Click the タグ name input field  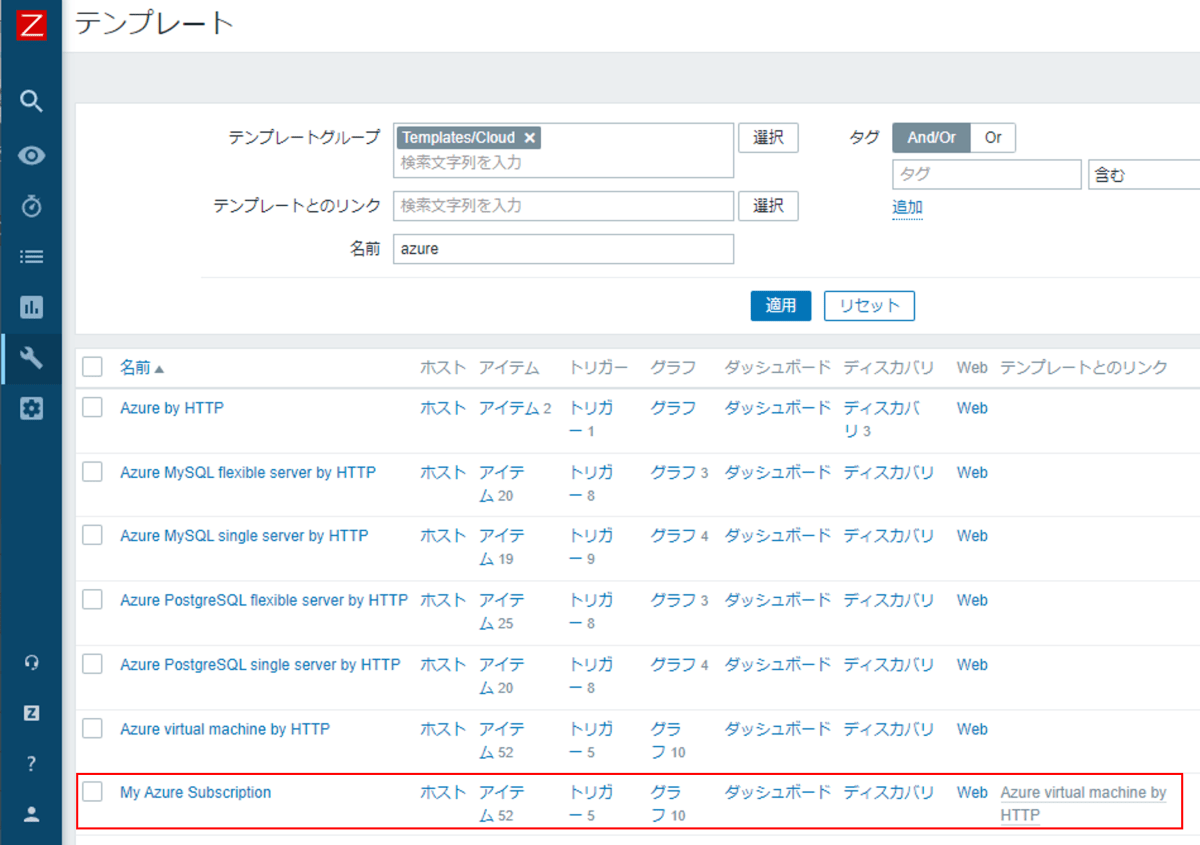coord(987,174)
